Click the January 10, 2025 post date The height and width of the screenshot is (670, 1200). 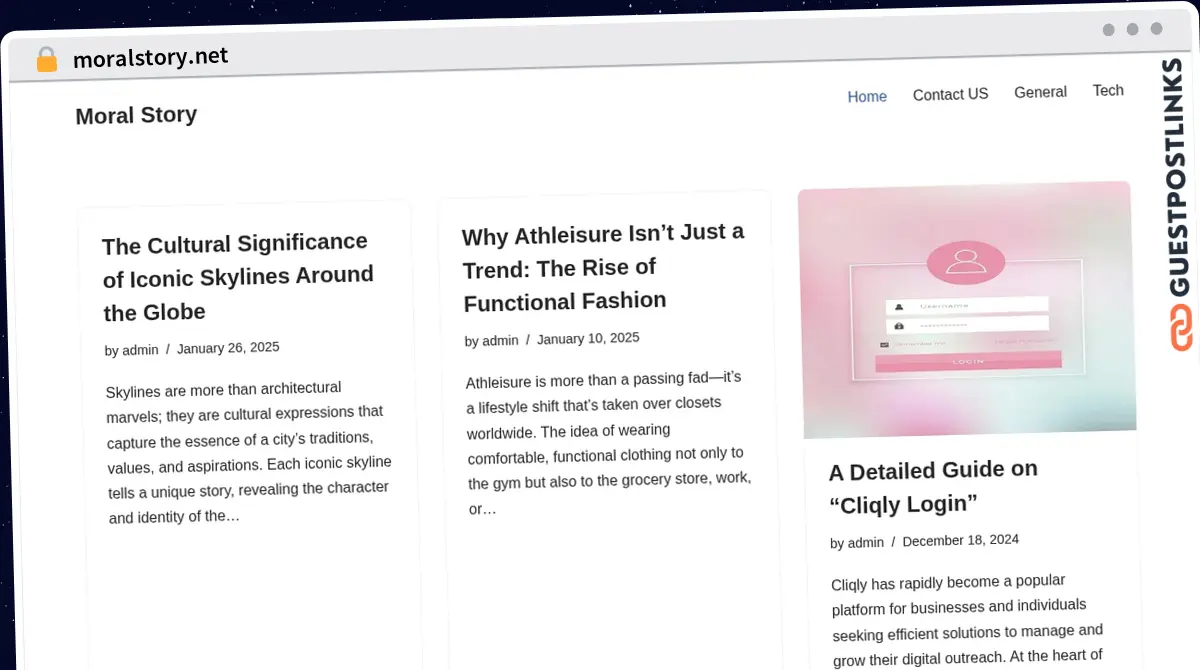(588, 339)
